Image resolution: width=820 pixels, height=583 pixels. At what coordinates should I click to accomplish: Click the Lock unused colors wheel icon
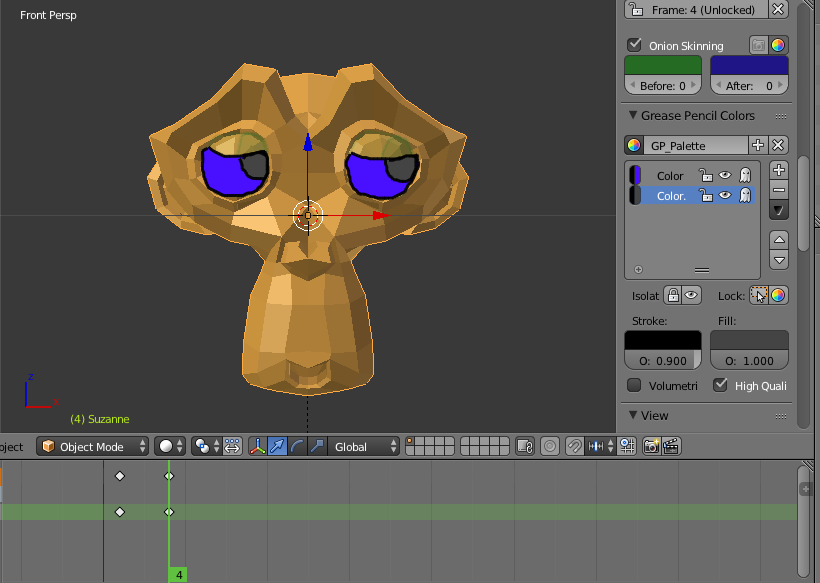click(x=778, y=295)
